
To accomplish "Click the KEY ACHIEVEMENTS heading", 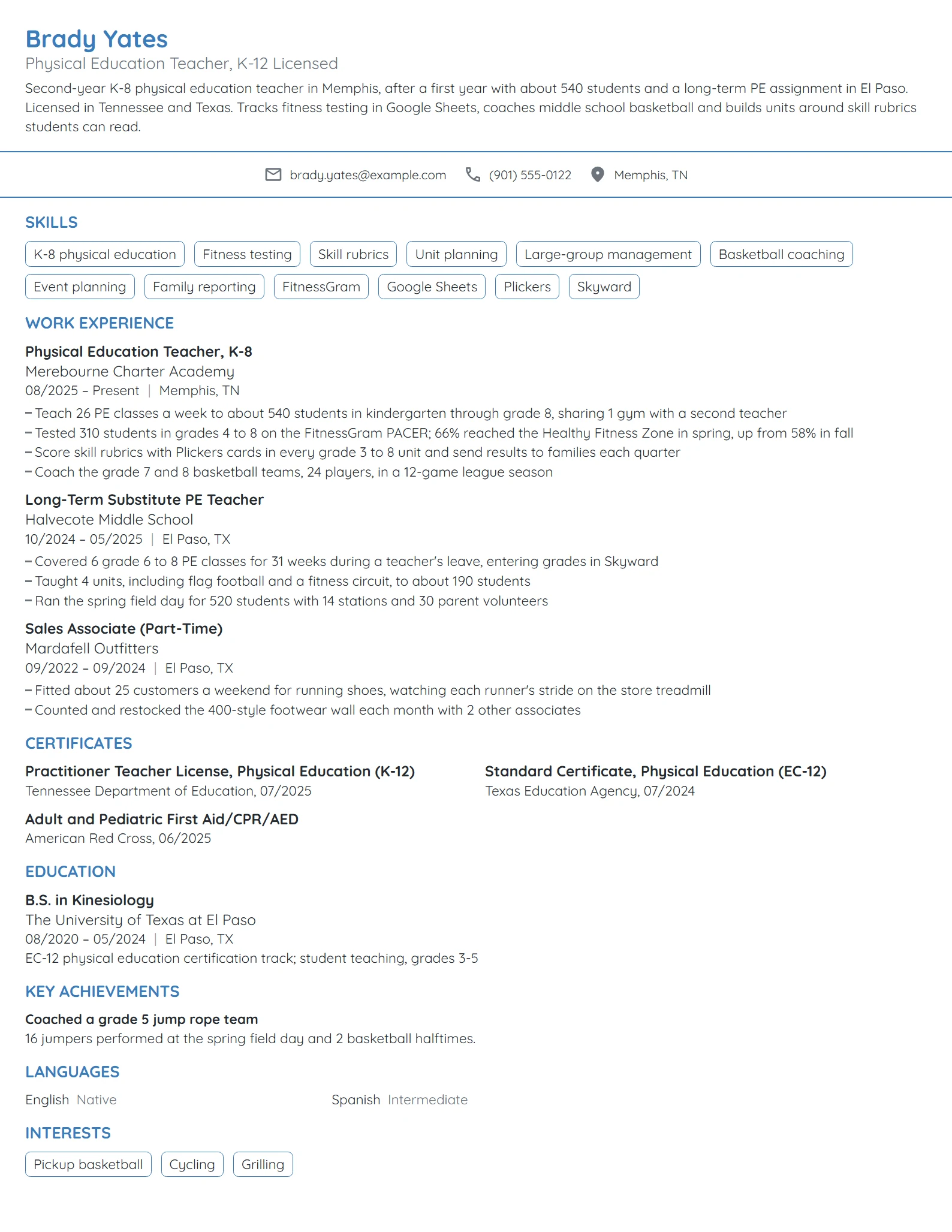I will coord(103,992).
